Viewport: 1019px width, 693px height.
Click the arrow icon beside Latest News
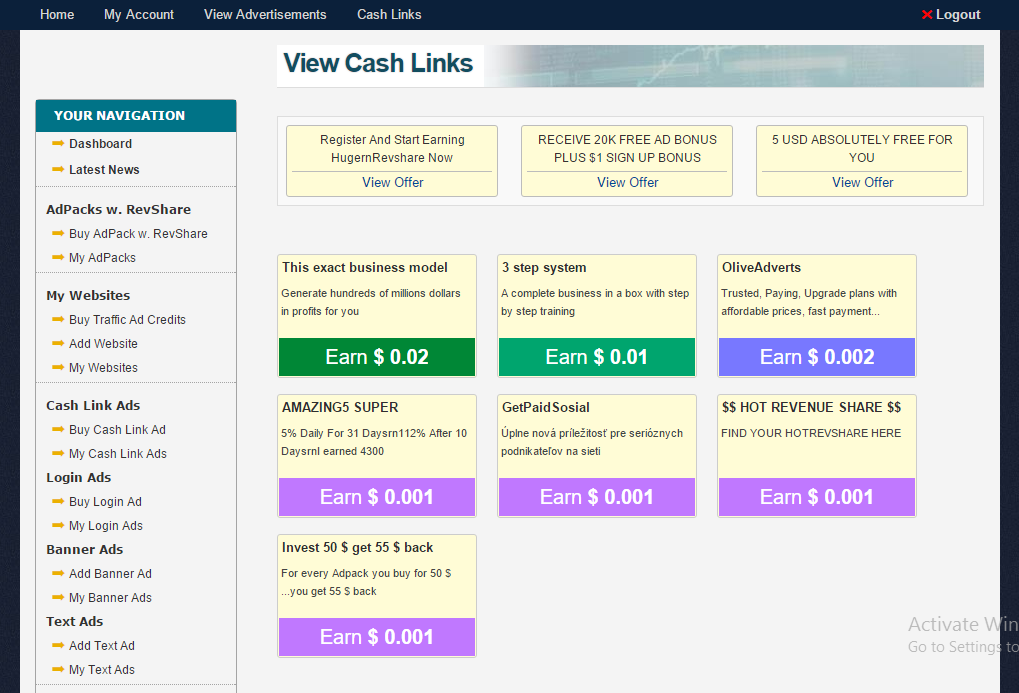coord(58,169)
